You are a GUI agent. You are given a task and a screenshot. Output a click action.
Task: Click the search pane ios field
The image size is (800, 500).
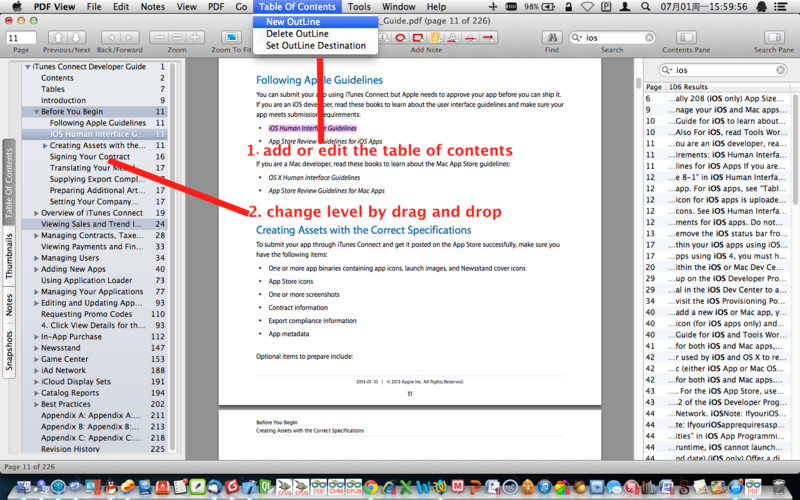722,70
